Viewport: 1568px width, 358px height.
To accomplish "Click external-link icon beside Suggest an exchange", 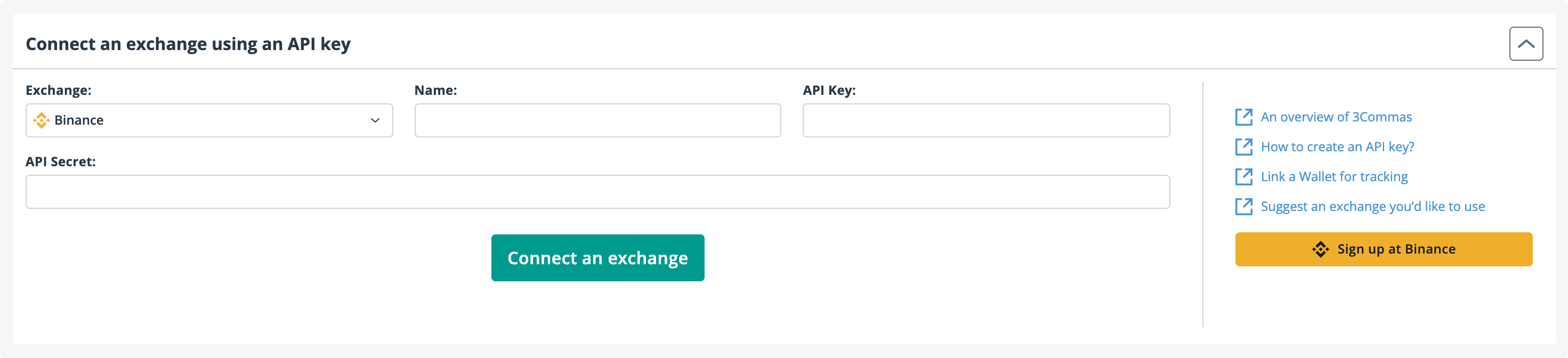I will [x=1243, y=206].
